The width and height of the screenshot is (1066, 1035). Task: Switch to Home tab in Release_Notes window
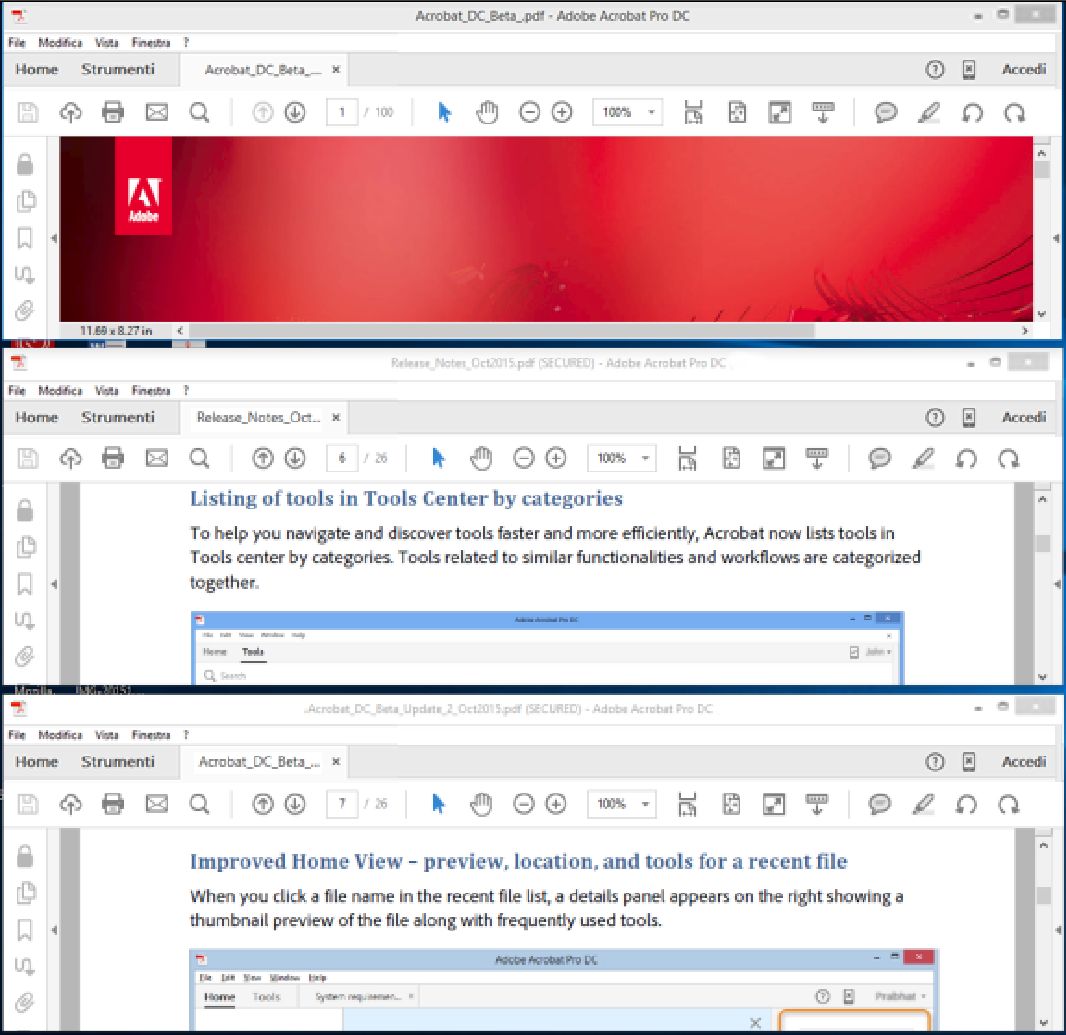37,418
